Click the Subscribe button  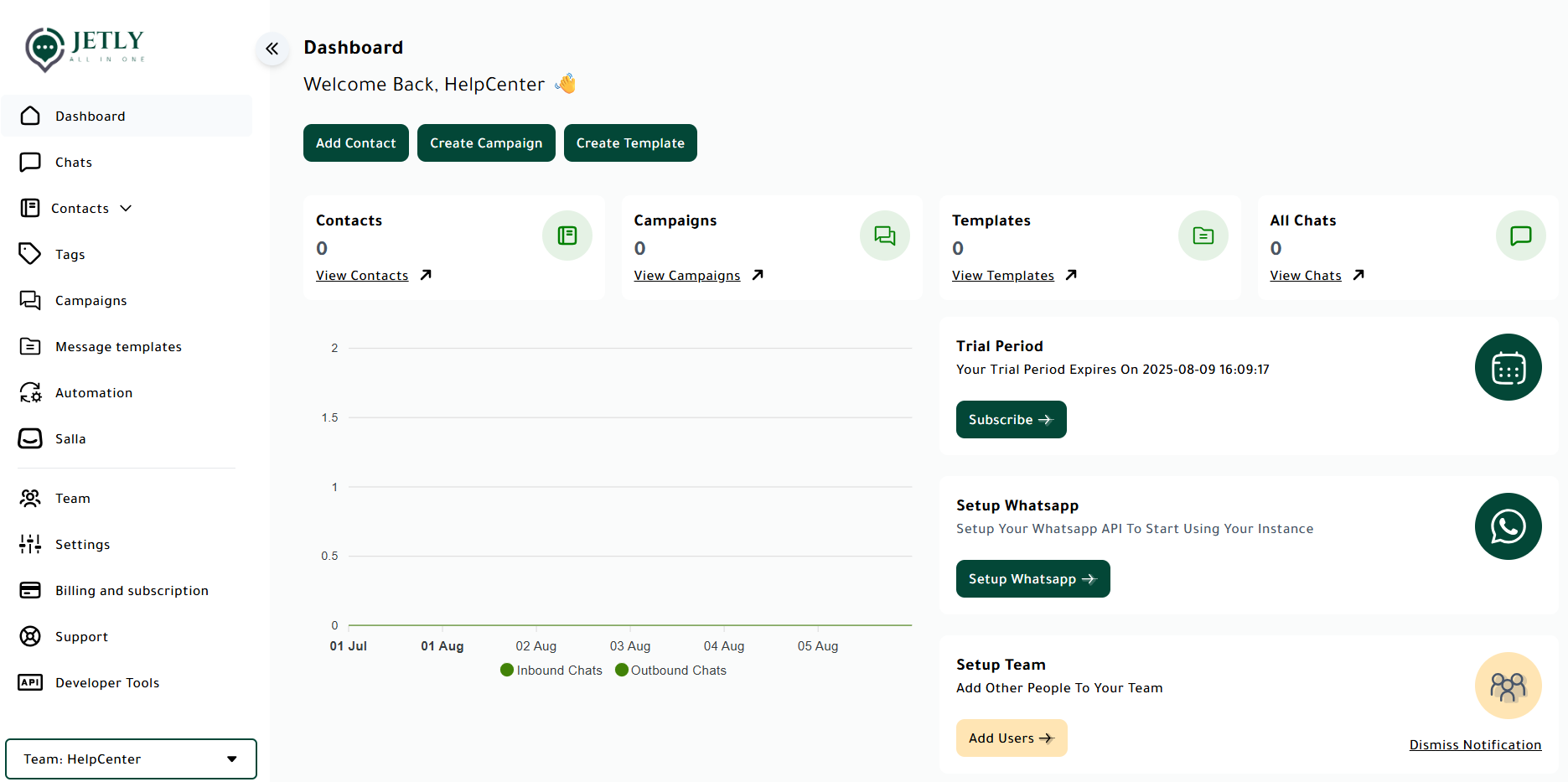pyautogui.click(x=1011, y=420)
